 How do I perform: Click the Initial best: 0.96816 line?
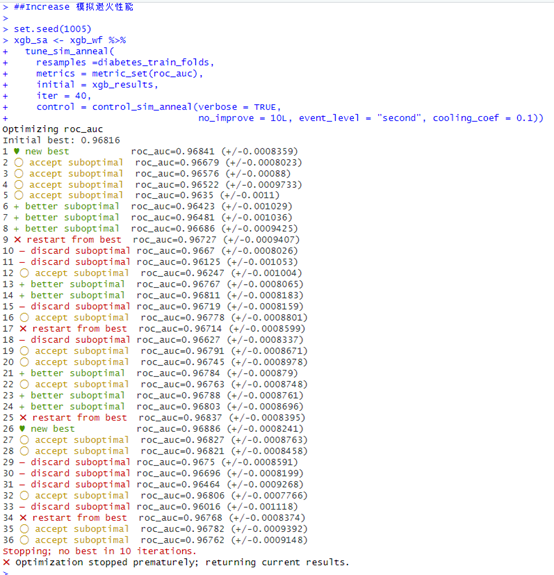click(x=61, y=140)
